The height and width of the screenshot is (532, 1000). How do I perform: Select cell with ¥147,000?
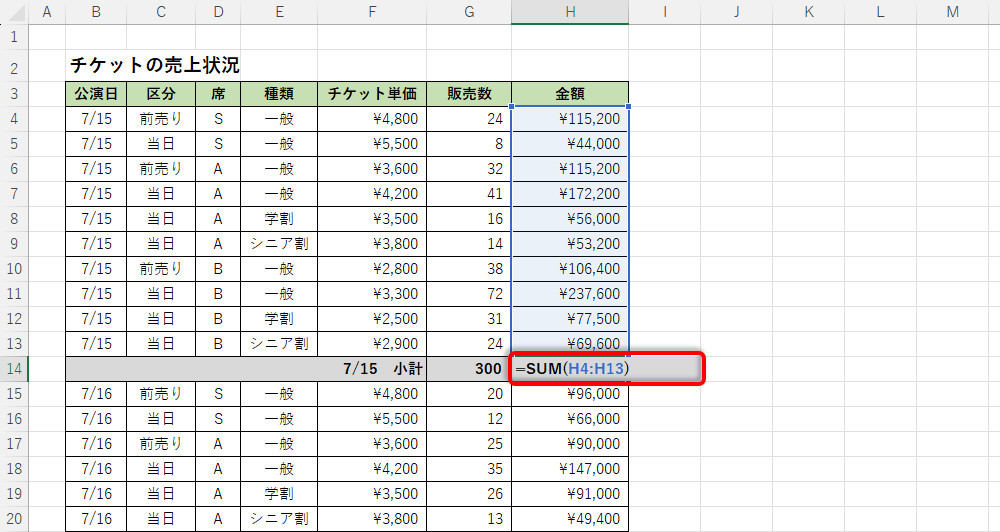(x=570, y=469)
